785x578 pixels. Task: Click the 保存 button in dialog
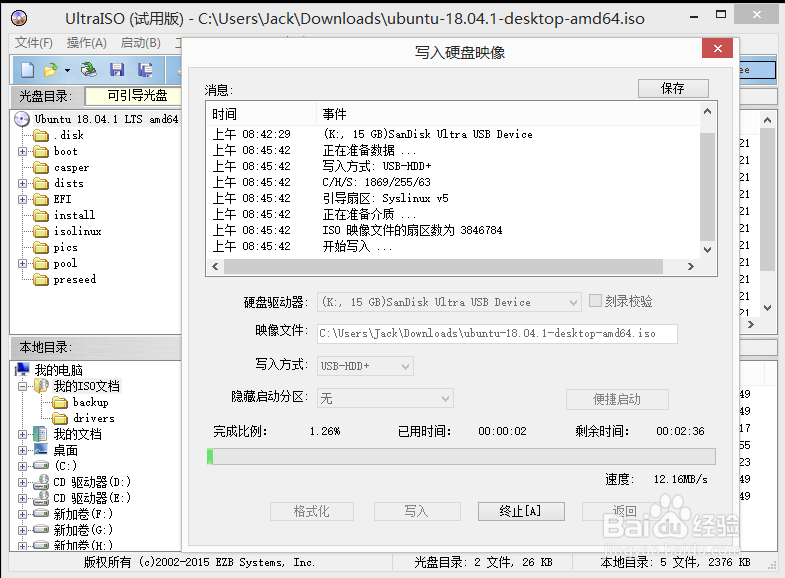[x=673, y=89]
